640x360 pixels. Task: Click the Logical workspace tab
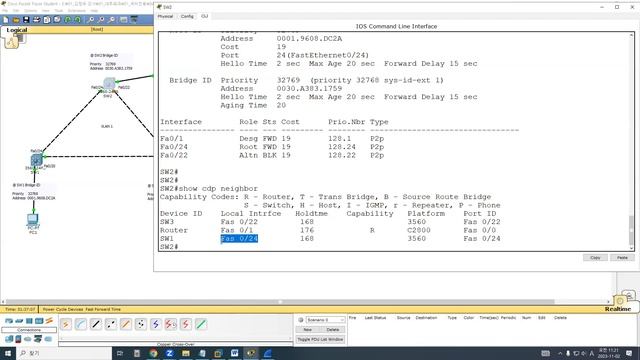pos(17,30)
